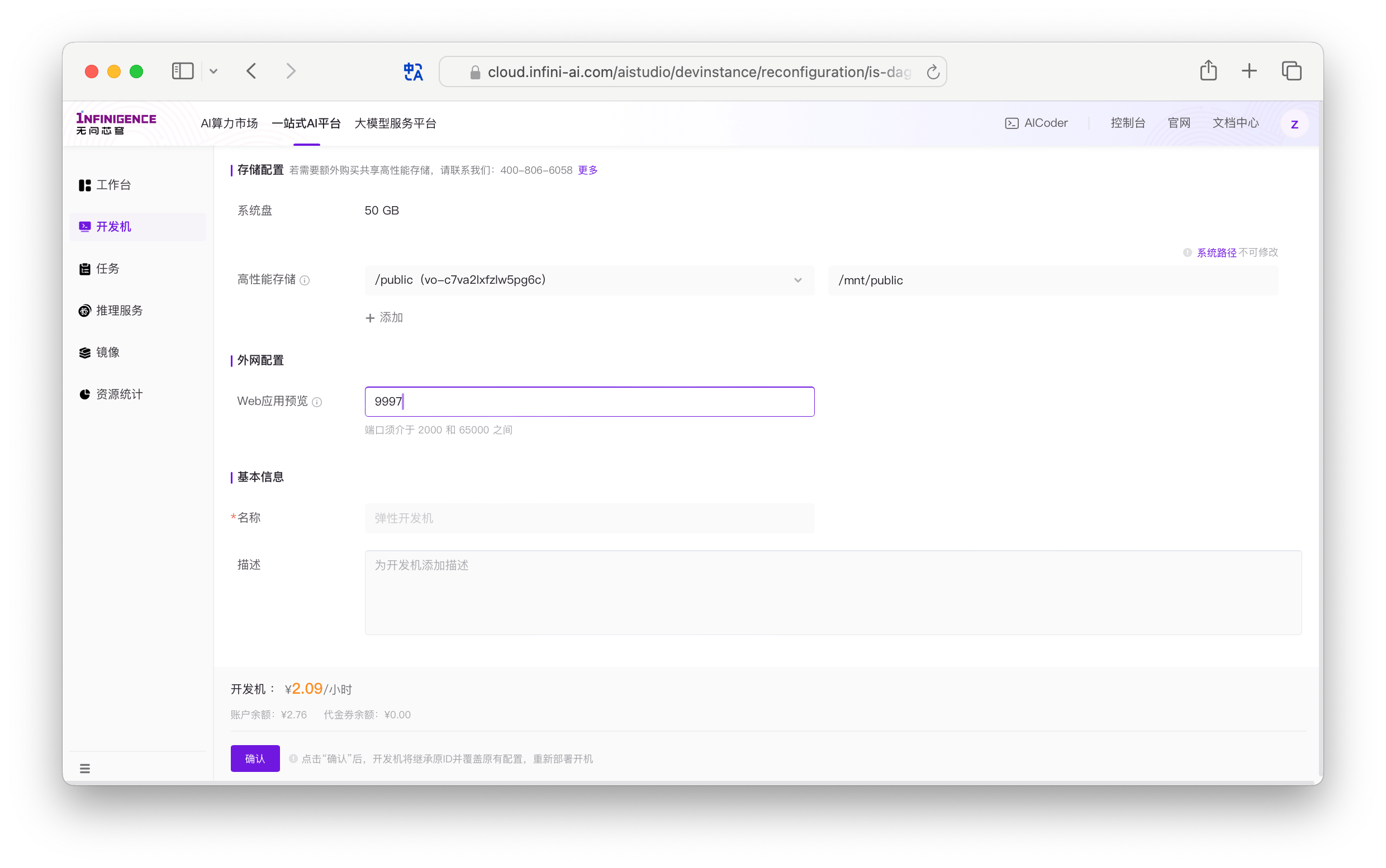Click 添加 to add storage
Image resolution: width=1386 pixels, height=868 pixels.
click(385, 317)
